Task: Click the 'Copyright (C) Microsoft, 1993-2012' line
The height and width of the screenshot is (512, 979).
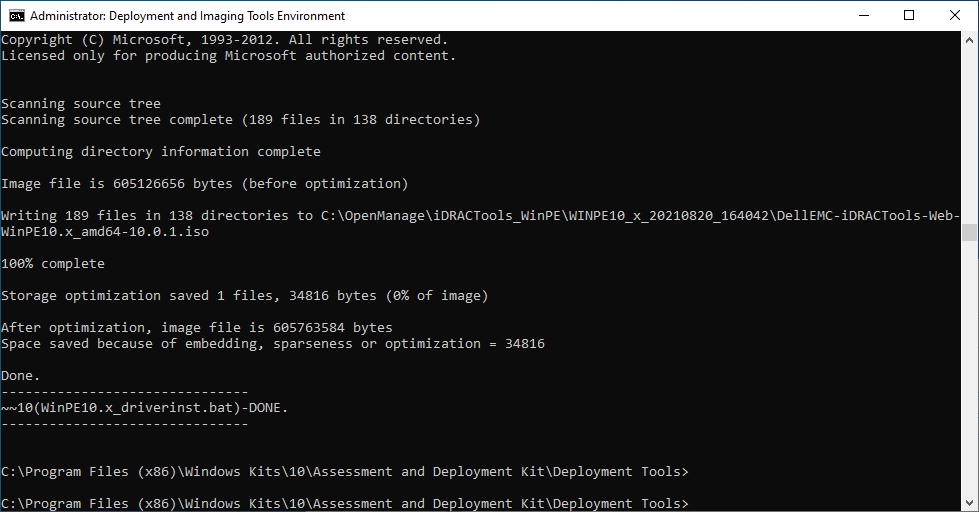Action: point(225,40)
